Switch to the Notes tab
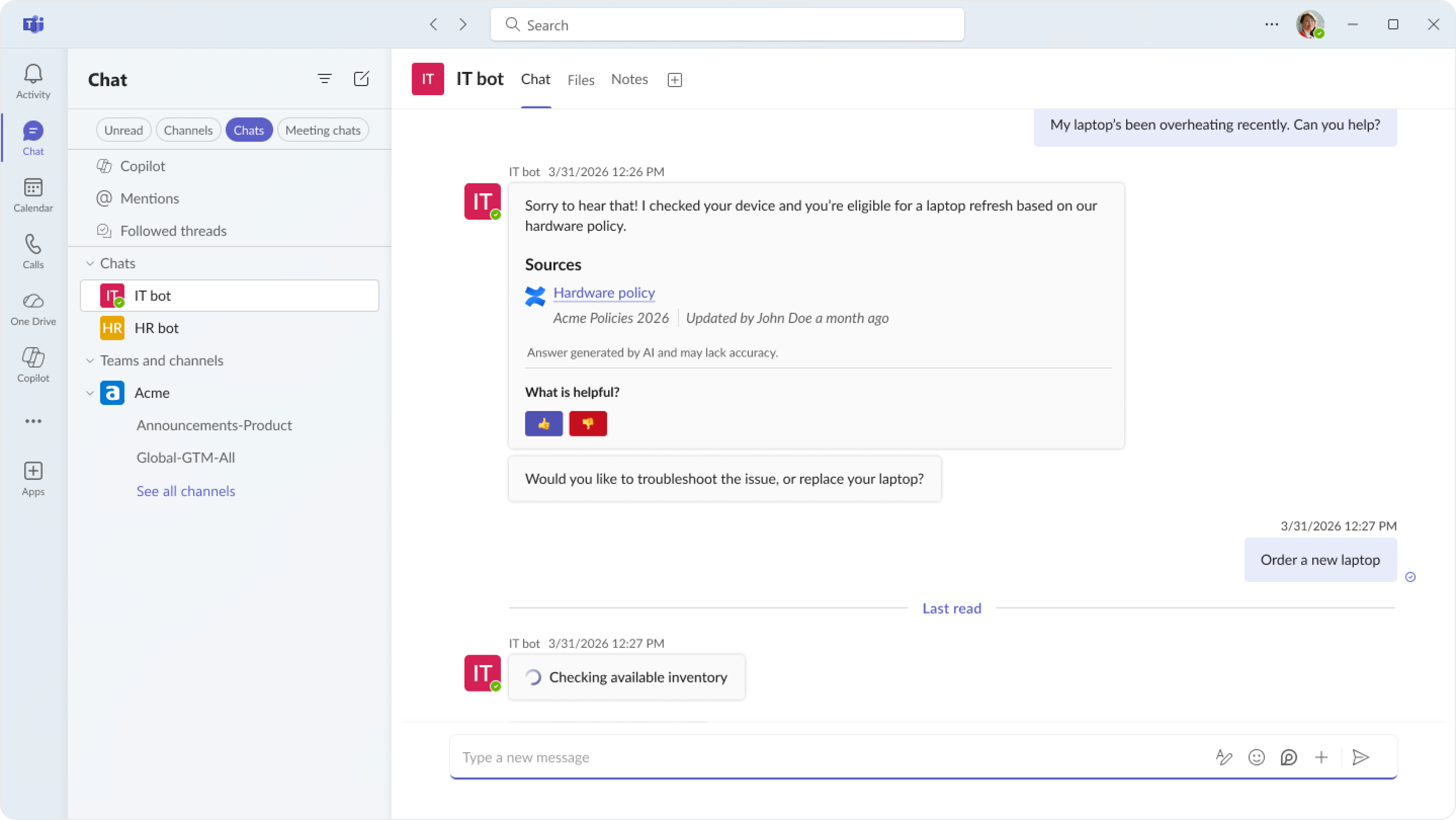Viewport: 1456px width, 820px height. tap(629, 79)
